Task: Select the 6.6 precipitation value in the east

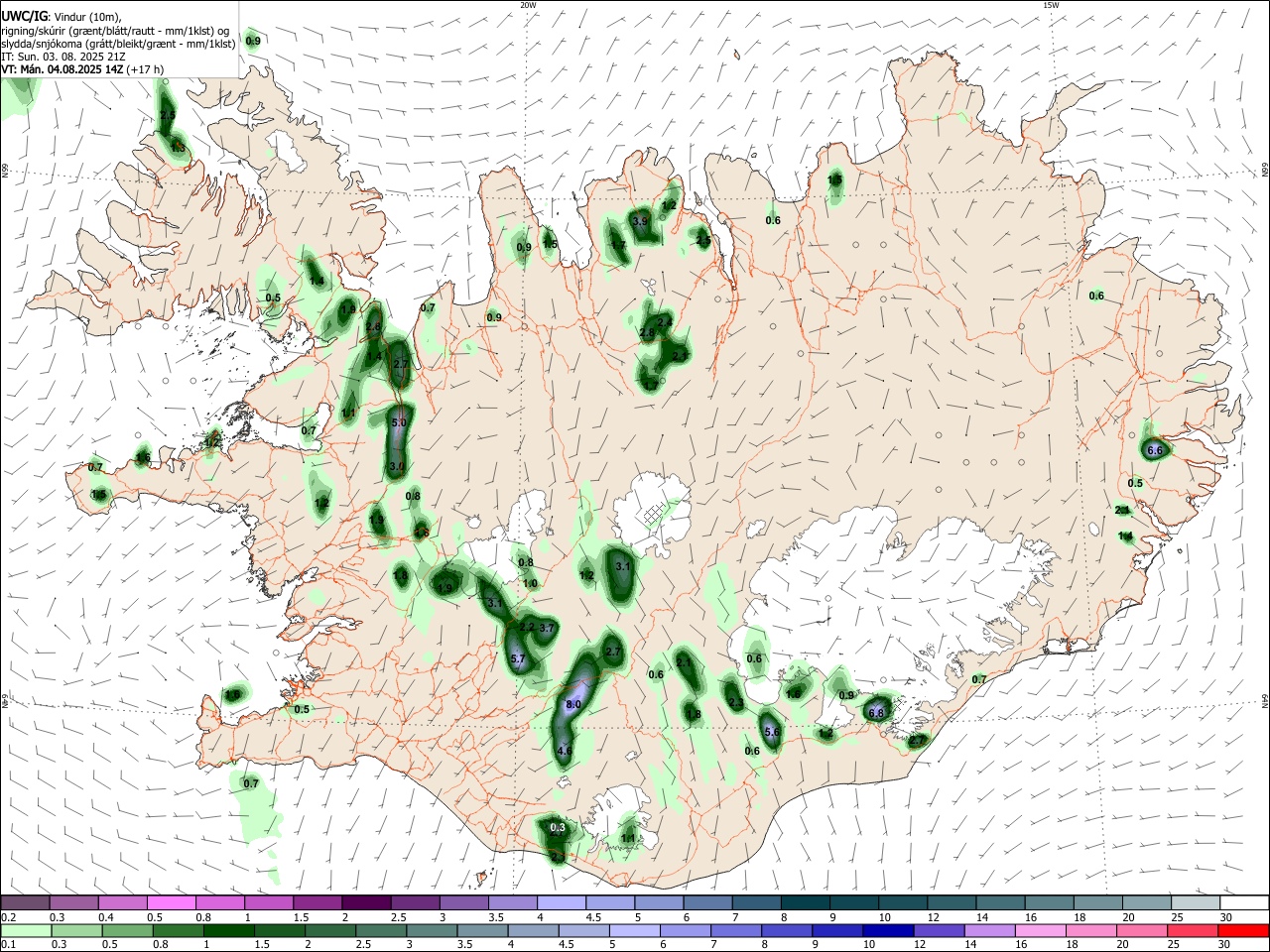Action: (1155, 450)
